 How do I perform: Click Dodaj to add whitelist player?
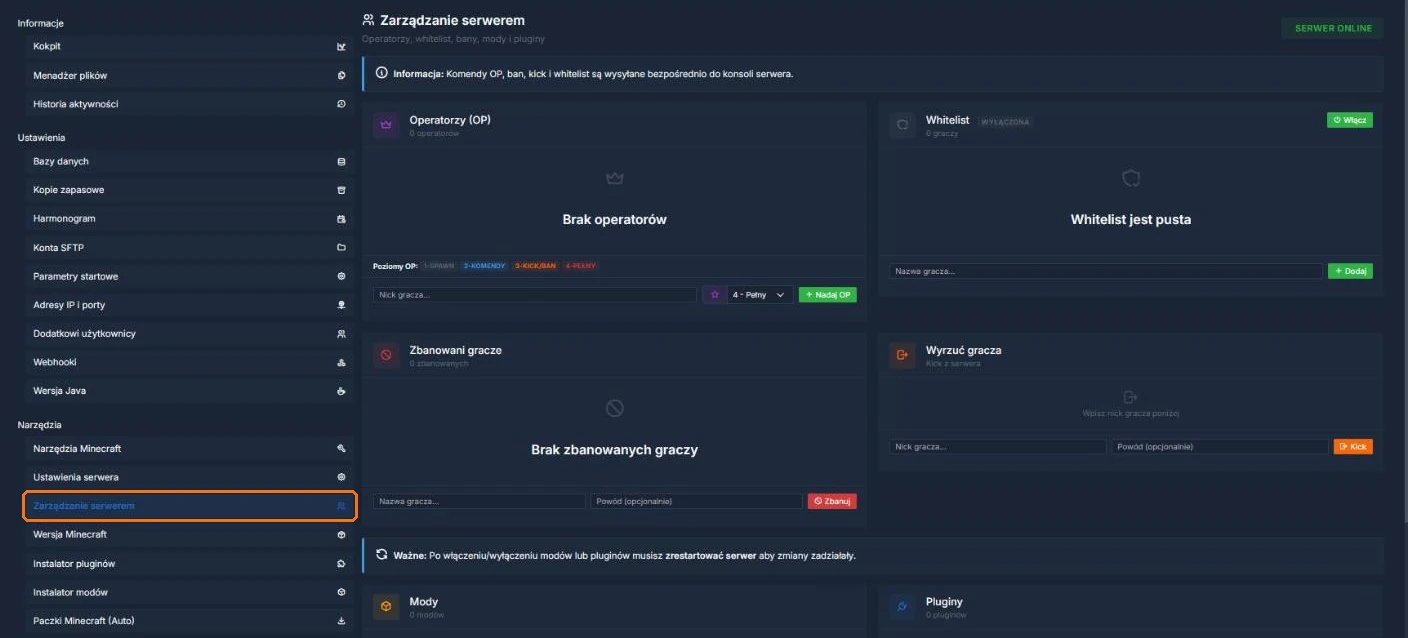click(1350, 271)
